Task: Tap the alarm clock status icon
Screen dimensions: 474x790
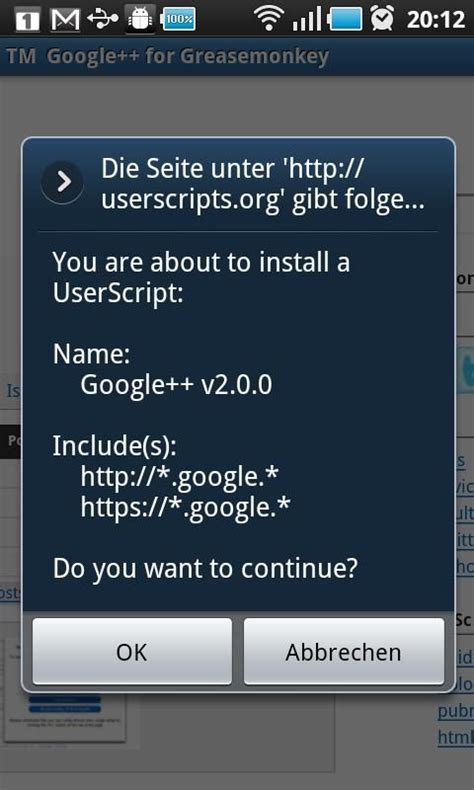Action: coord(383,19)
